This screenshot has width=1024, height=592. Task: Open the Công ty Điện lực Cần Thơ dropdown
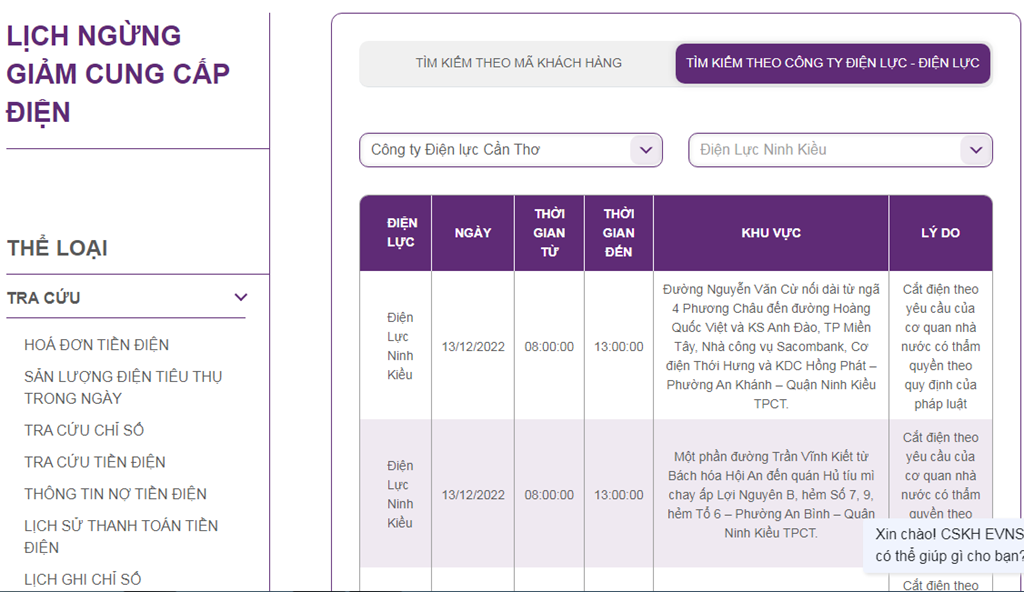510,150
